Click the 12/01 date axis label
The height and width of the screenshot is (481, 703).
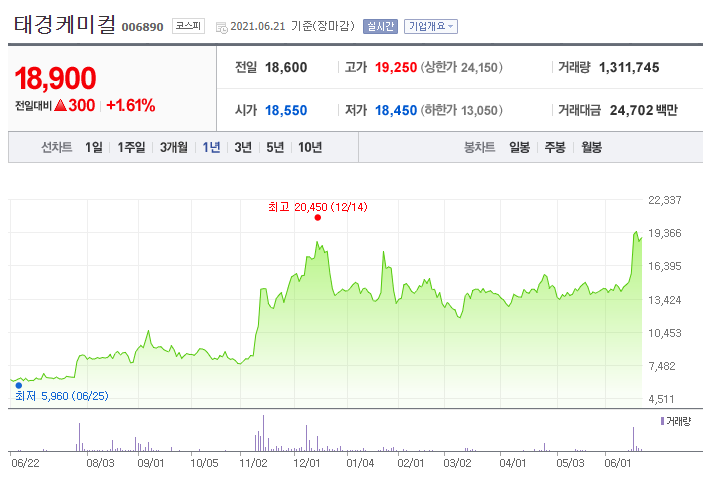click(x=307, y=463)
